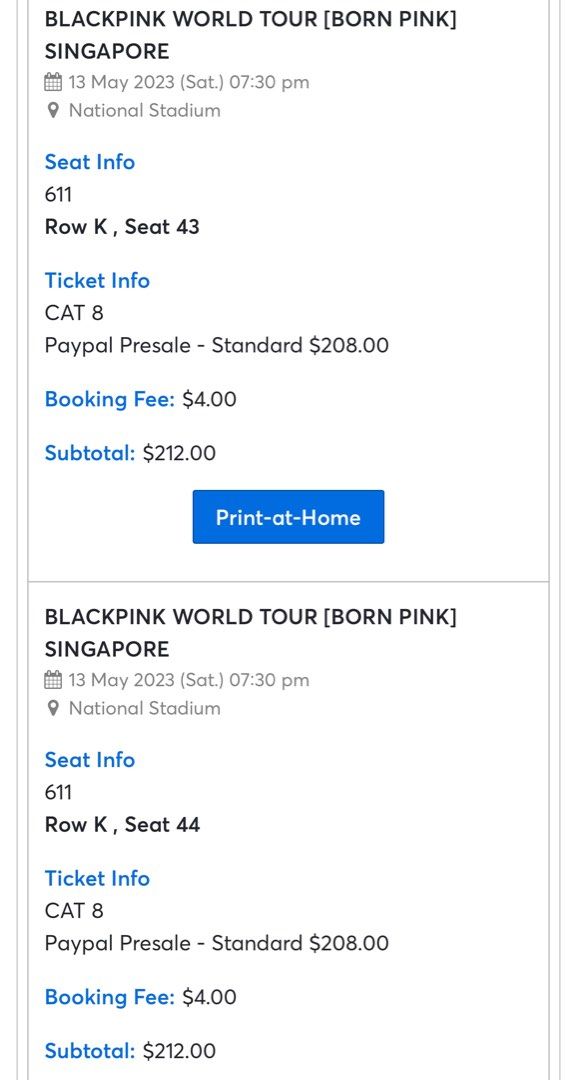578x1080 pixels.
Task: Click second ticket's Booking Fee label
Action: (x=110, y=997)
